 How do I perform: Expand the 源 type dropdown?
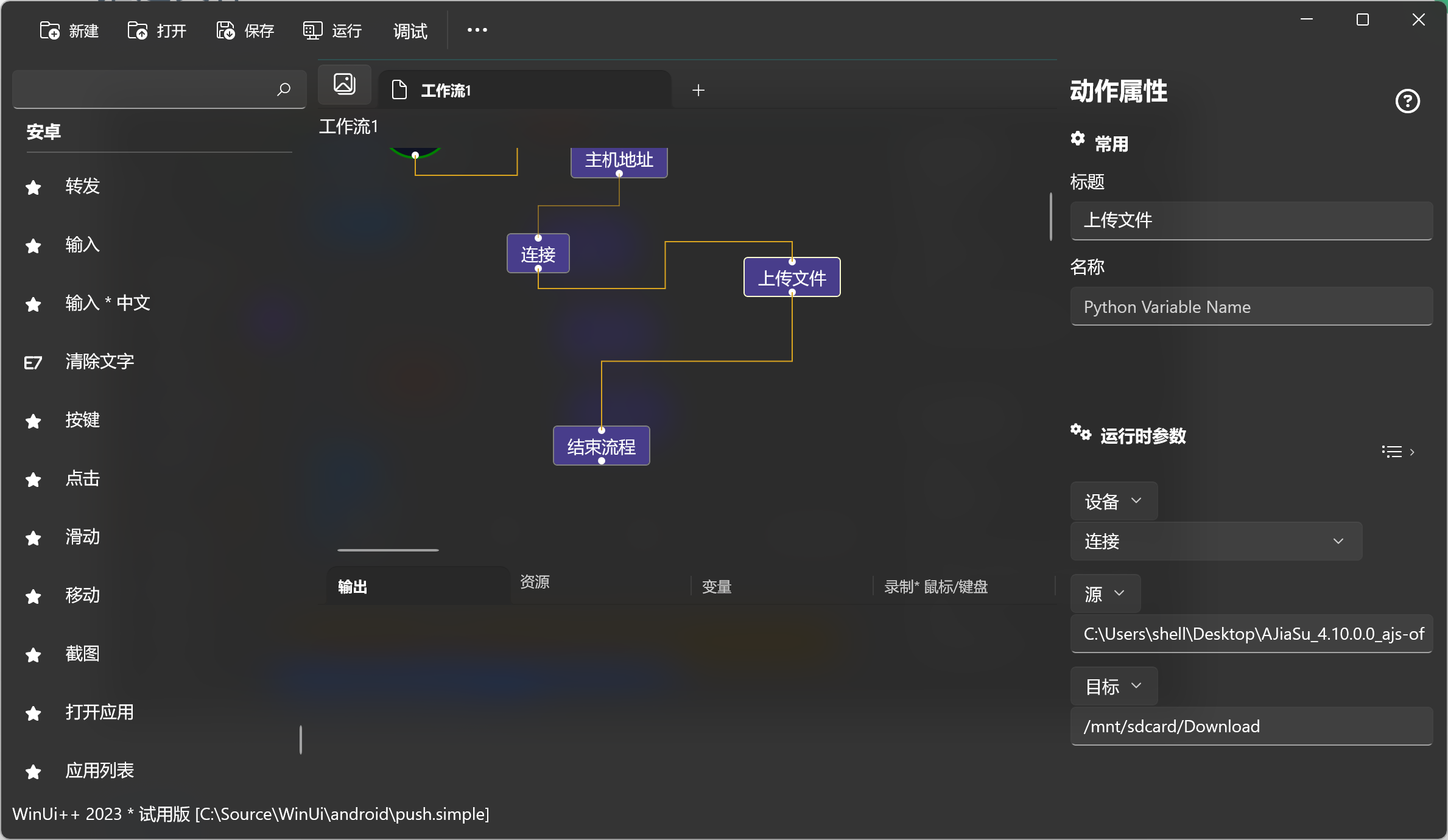tap(1105, 593)
